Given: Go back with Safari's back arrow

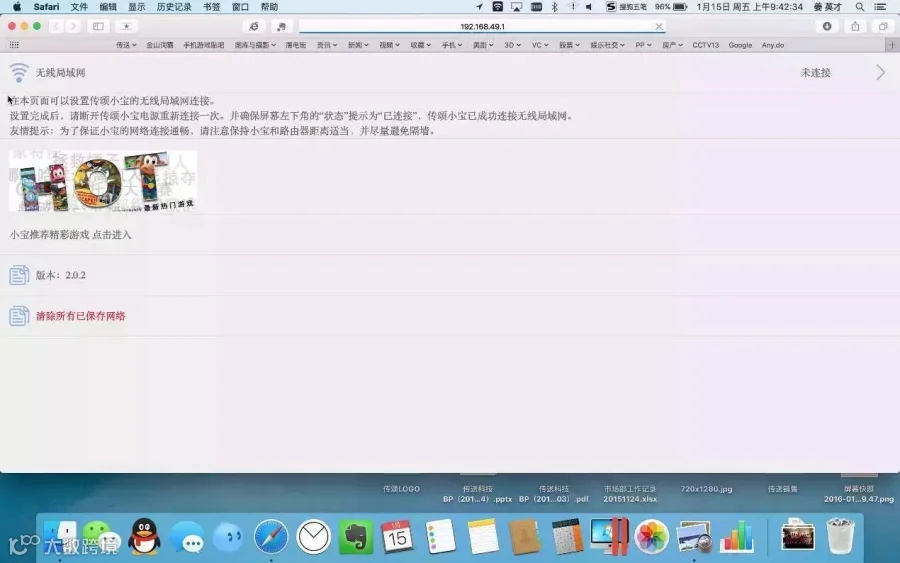Looking at the screenshot, I should [x=56, y=26].
